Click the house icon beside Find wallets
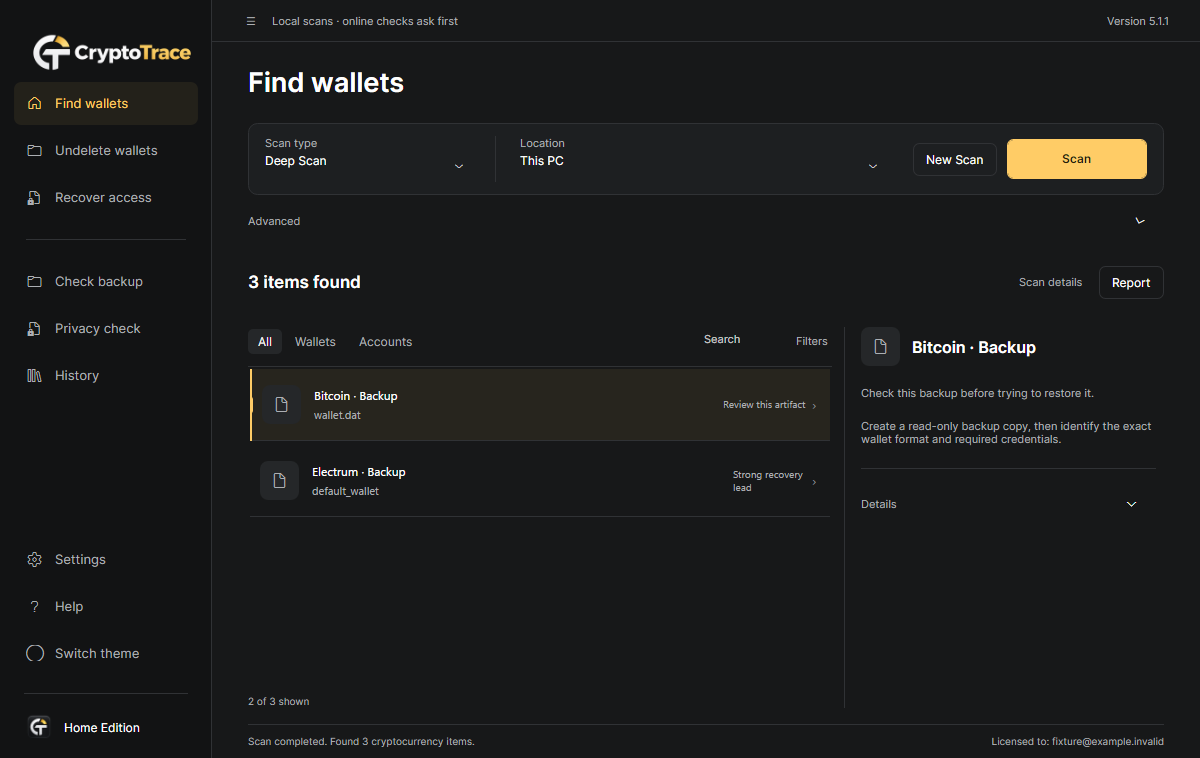The image size is (1200, 758). click(35, 103)
